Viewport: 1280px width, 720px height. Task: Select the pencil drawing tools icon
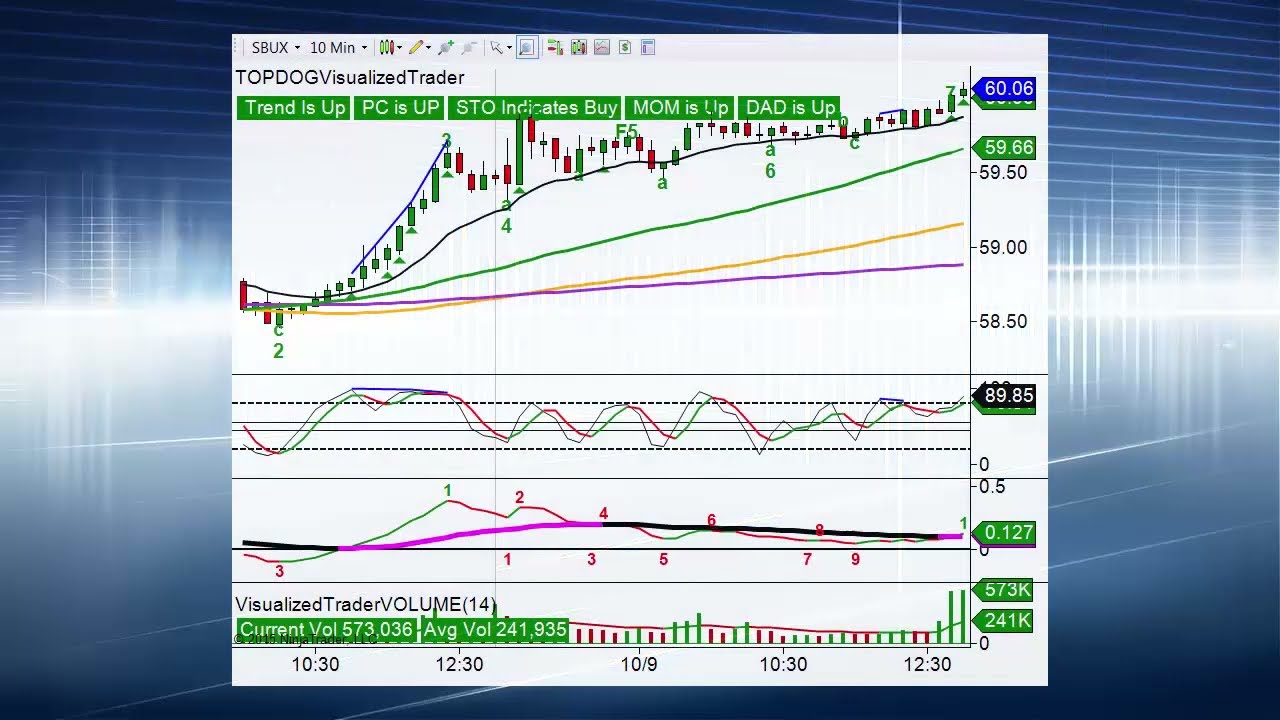tap(416, 47)
